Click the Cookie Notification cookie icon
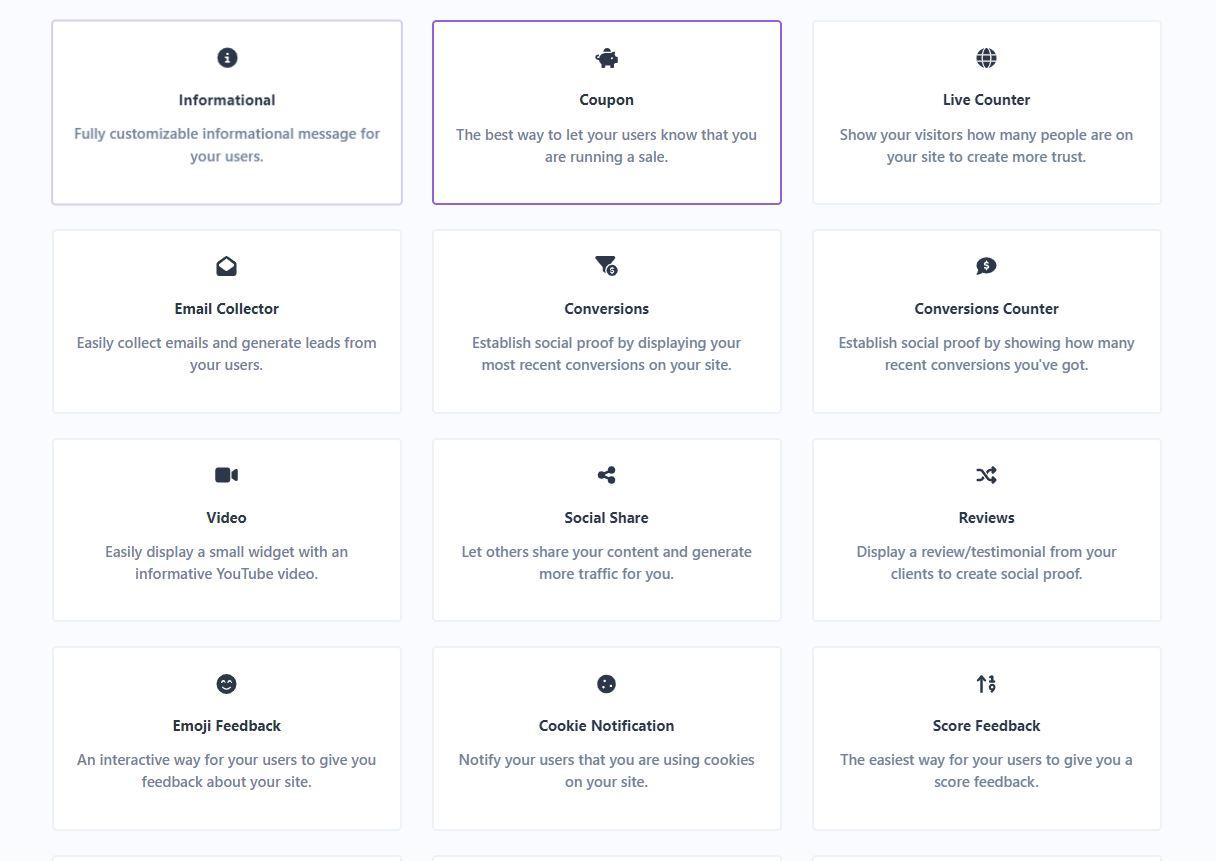This screenshot has height=861, width=1216. click(606, 684)
